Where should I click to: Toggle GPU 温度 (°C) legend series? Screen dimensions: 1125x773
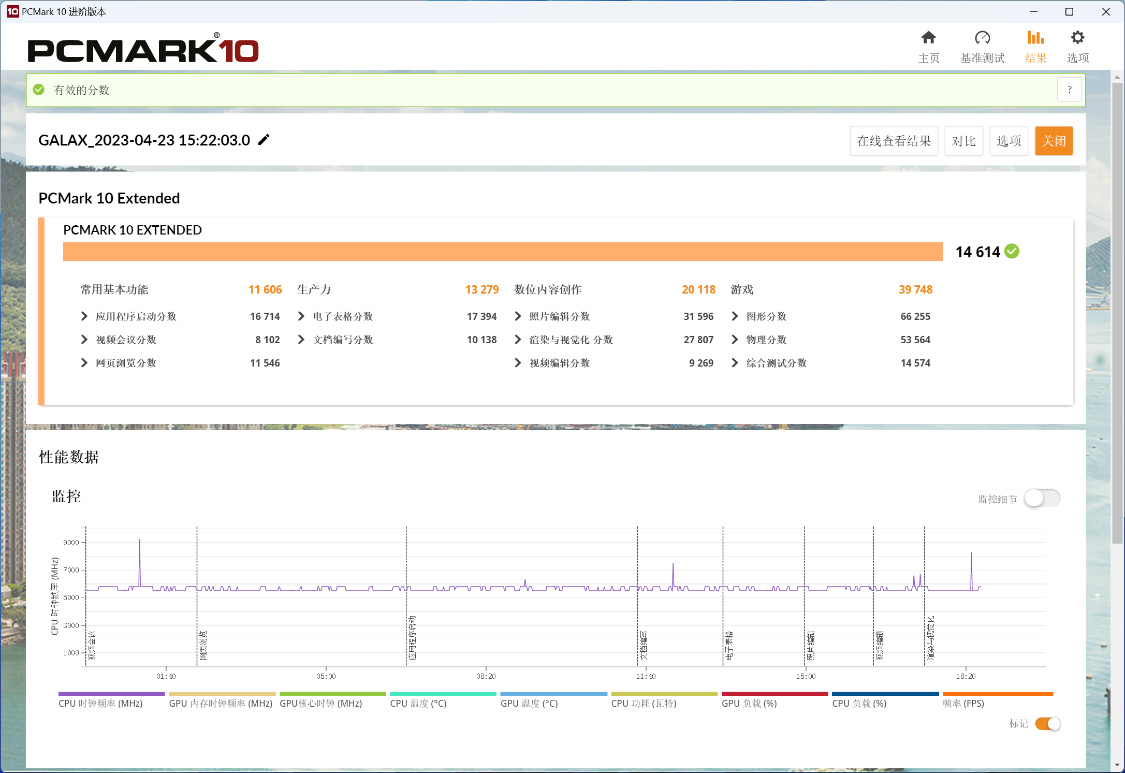coord(553,701)
